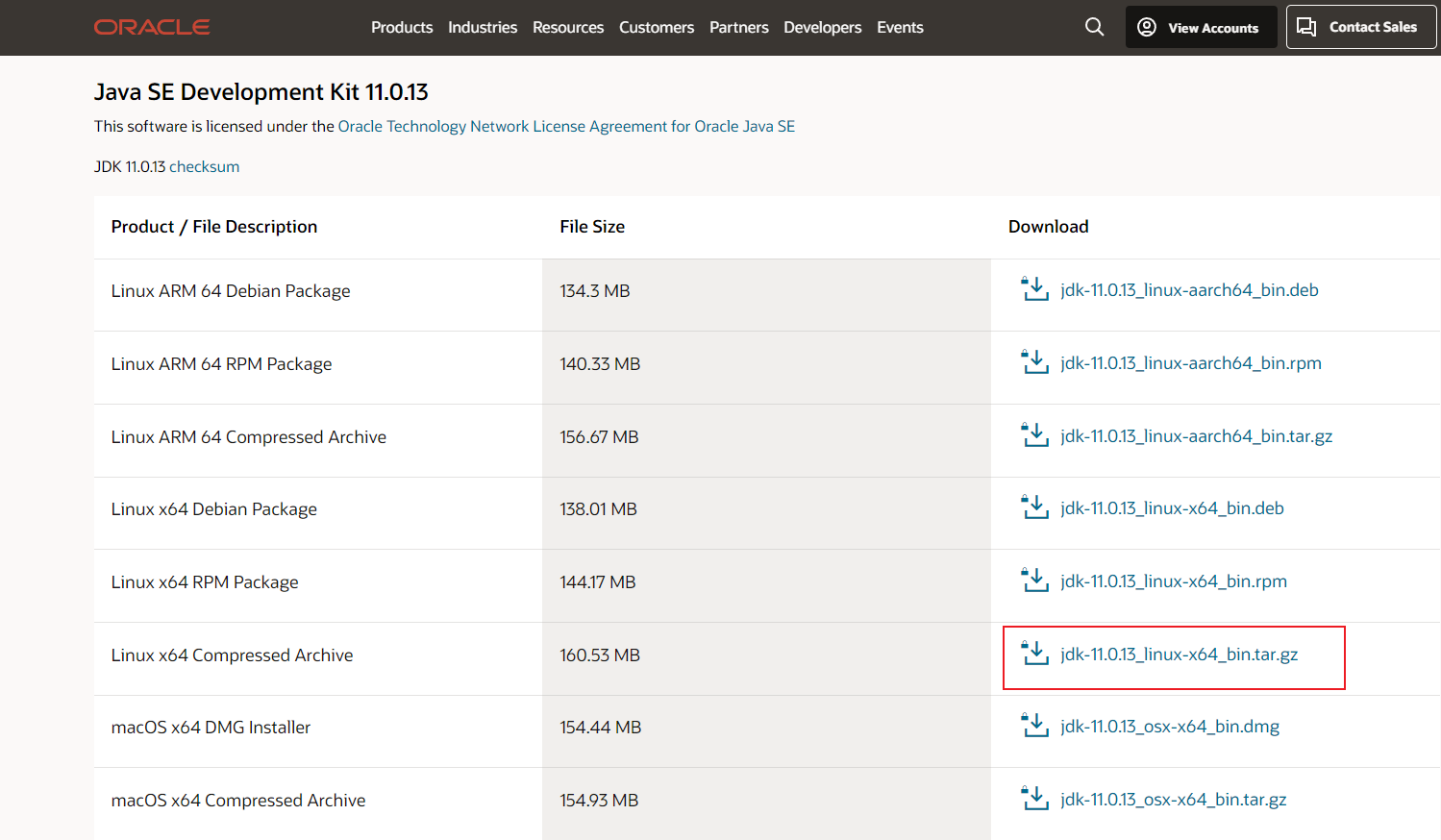Download jdk-11.0.13_linux-aarch64_bin.tar.gz

coord(1197,435)
